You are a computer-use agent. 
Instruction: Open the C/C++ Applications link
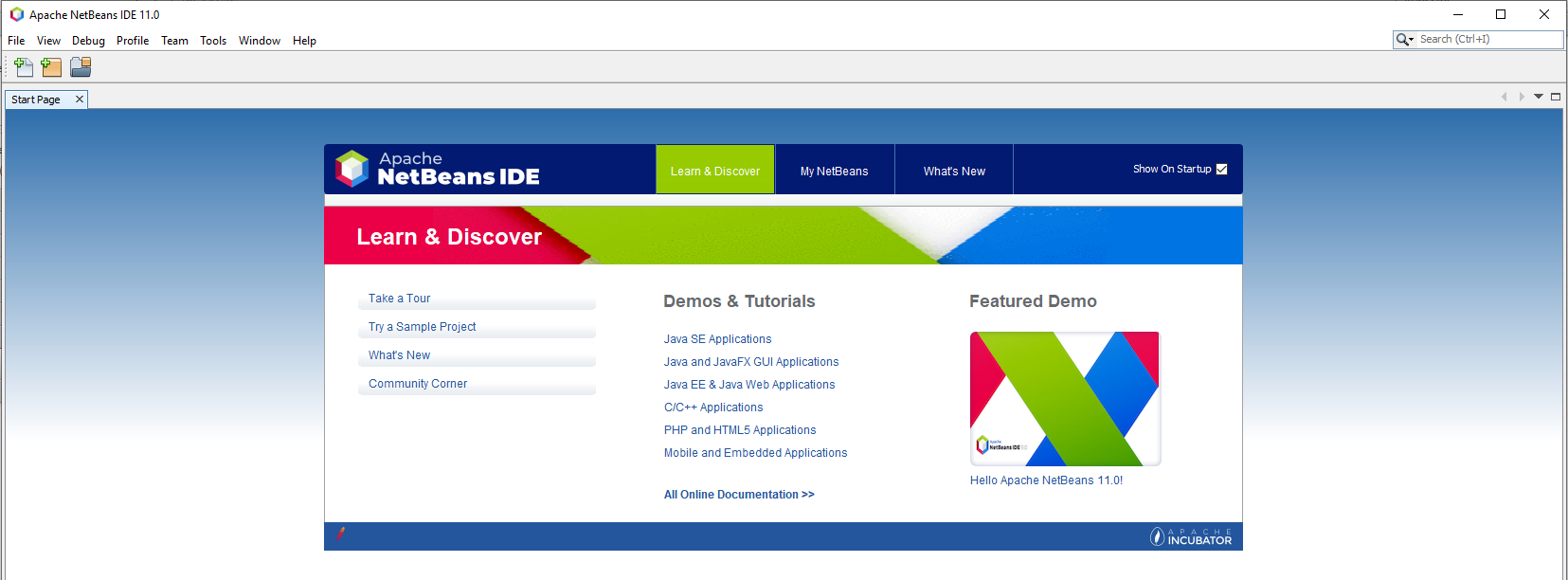click(713, 408)
